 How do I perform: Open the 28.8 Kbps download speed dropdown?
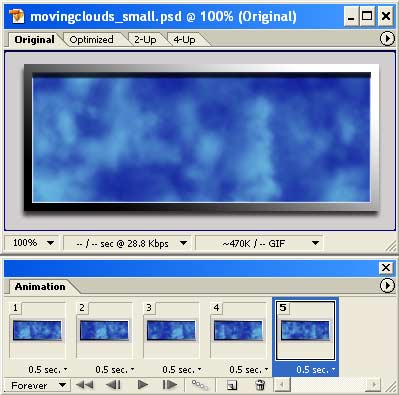pos(128,243)
